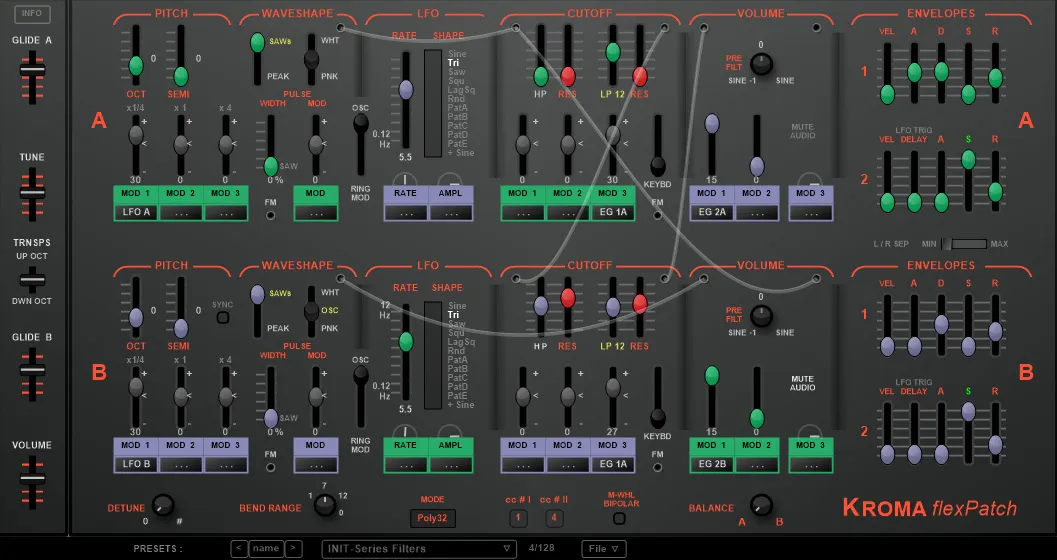Toggle the section B Sync checkbox

[x=222, y=317]
